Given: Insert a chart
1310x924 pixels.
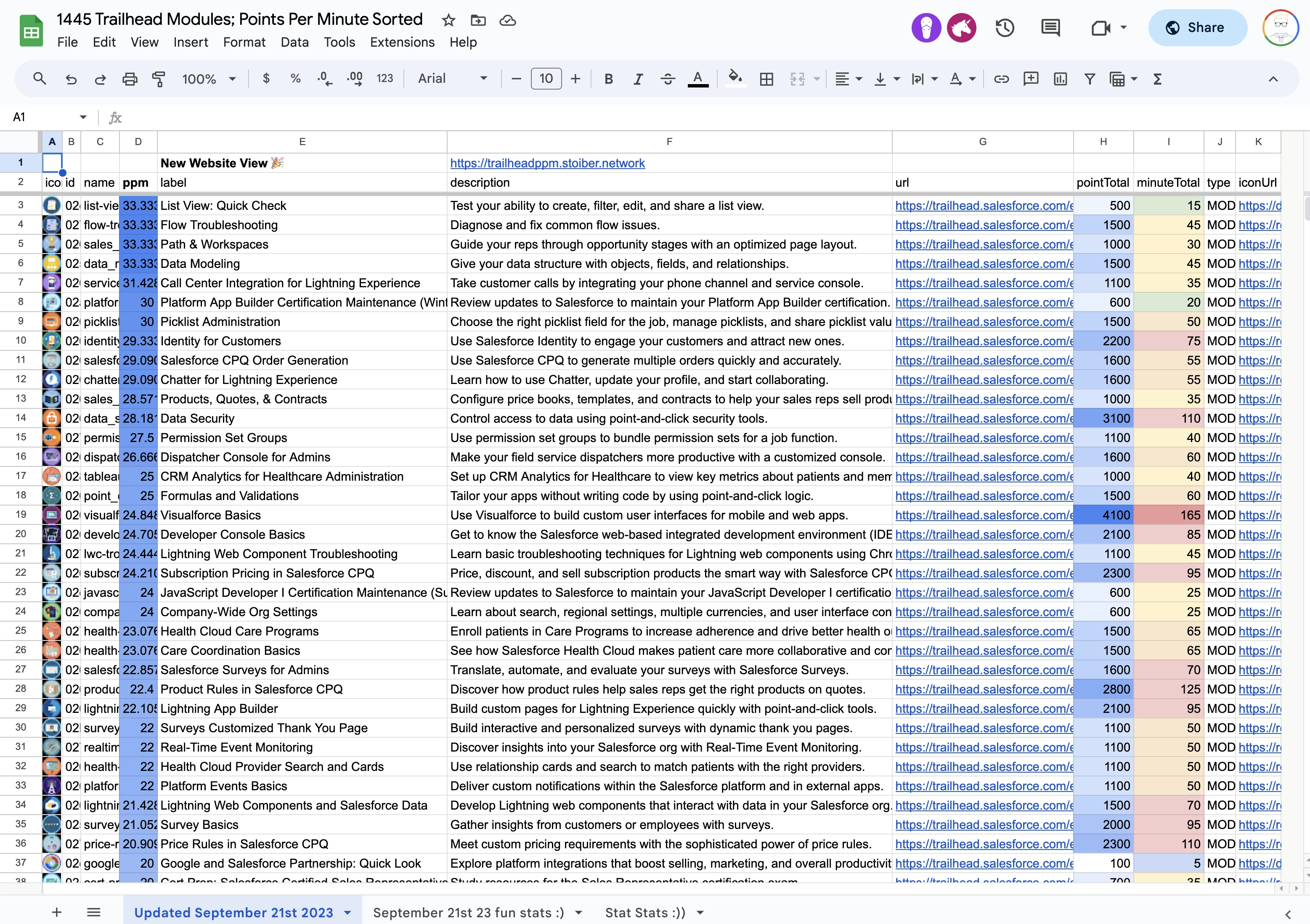Looking at the screenshot, I should tap(1061, 79).
